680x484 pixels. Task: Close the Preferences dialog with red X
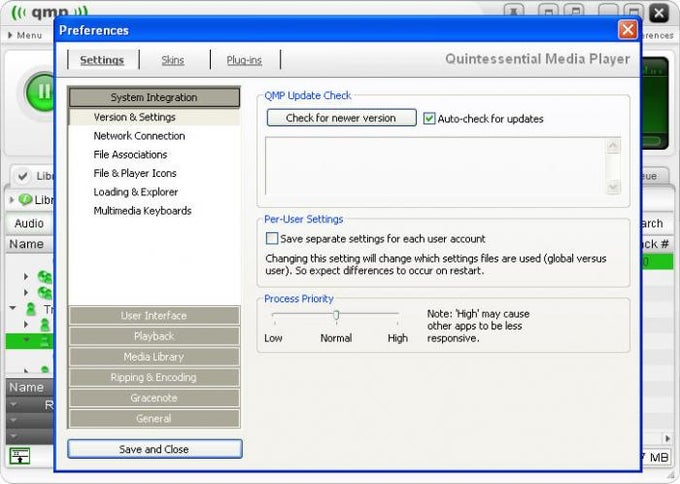point(628,30)
